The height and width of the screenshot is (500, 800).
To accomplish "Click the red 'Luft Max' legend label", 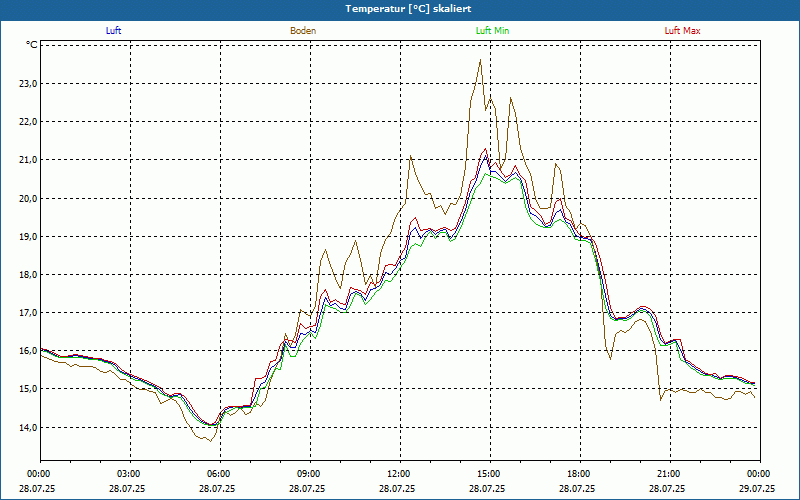I will [682, 31].
